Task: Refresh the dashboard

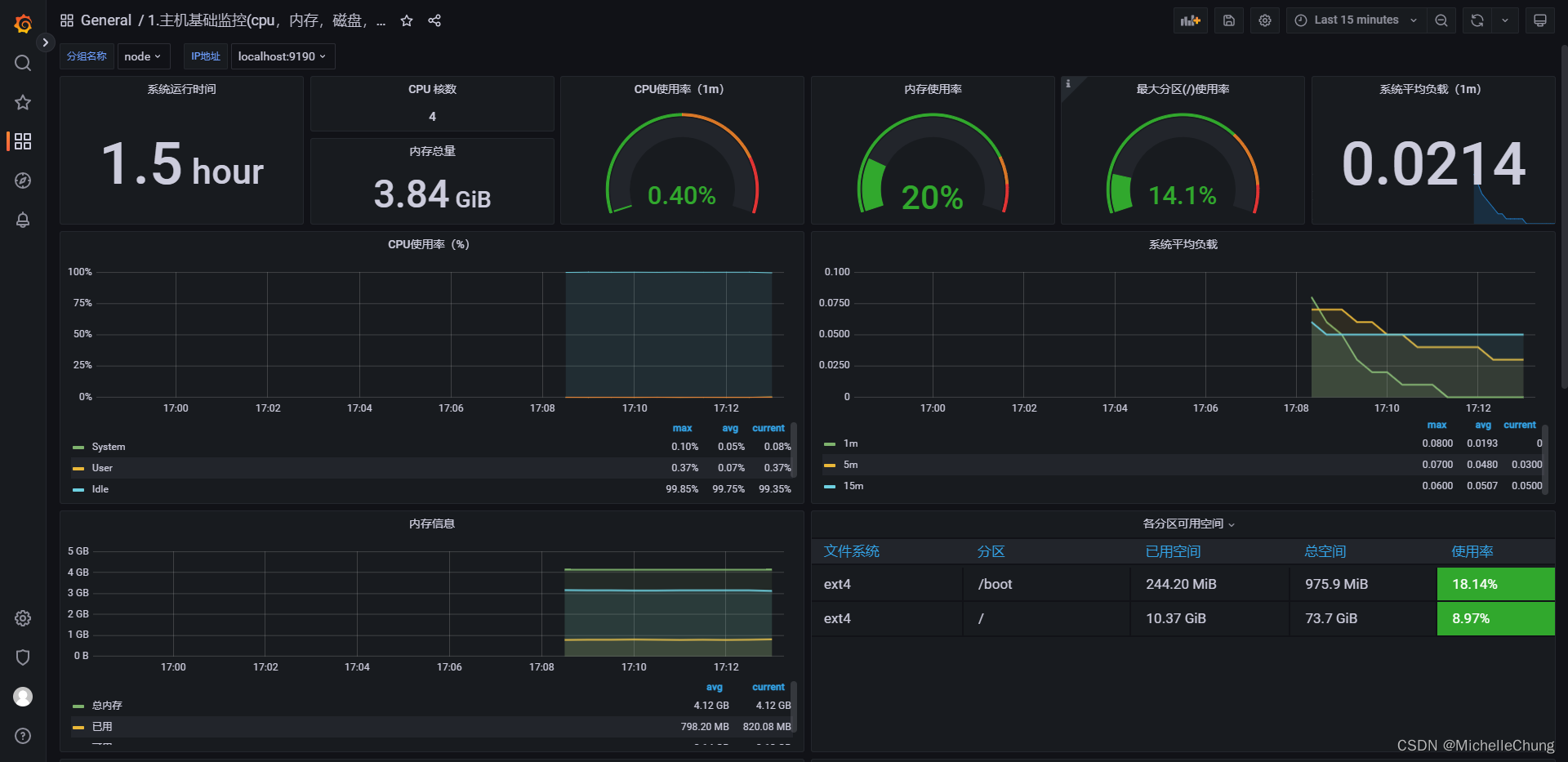Action: tap(1477, 20)
